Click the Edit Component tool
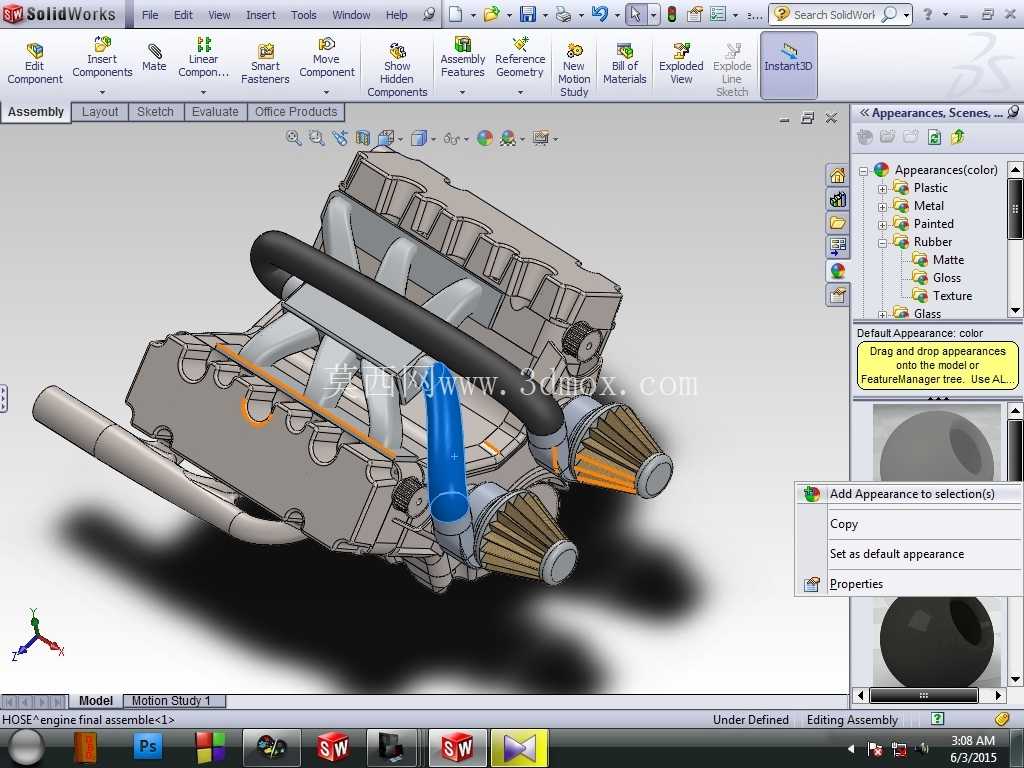Image resolution: width=1024 pixels, height=768 pixels. click(x=35, y=63)
